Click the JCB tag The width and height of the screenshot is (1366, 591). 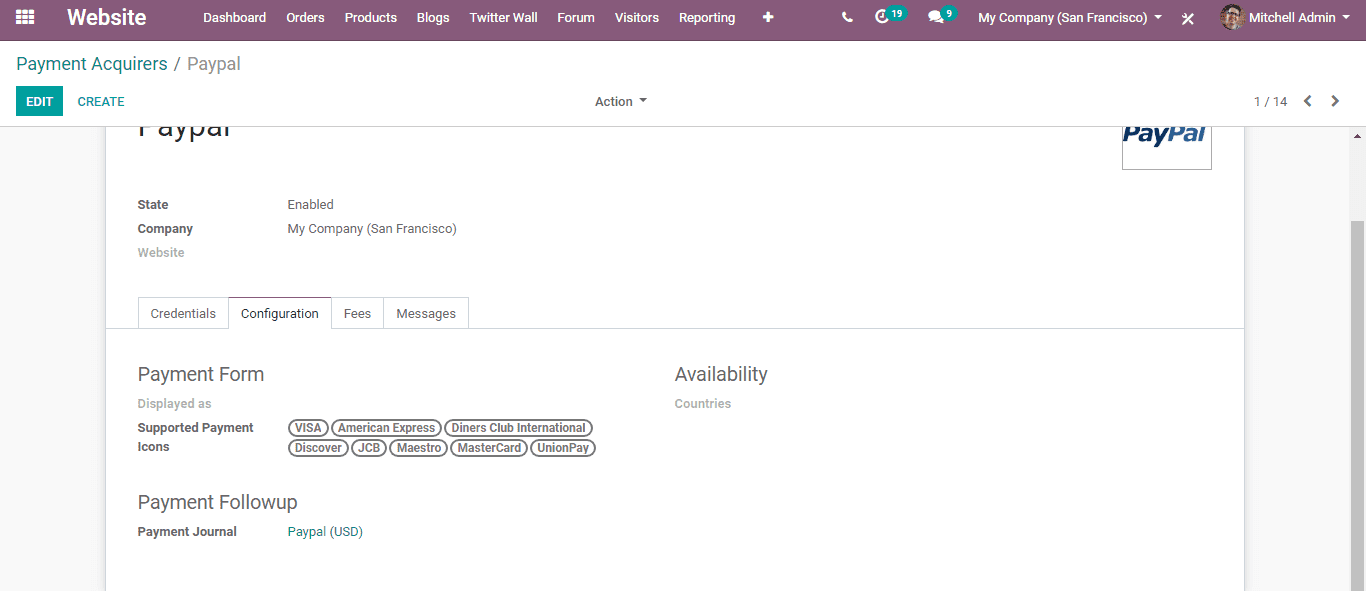(369, 448)
